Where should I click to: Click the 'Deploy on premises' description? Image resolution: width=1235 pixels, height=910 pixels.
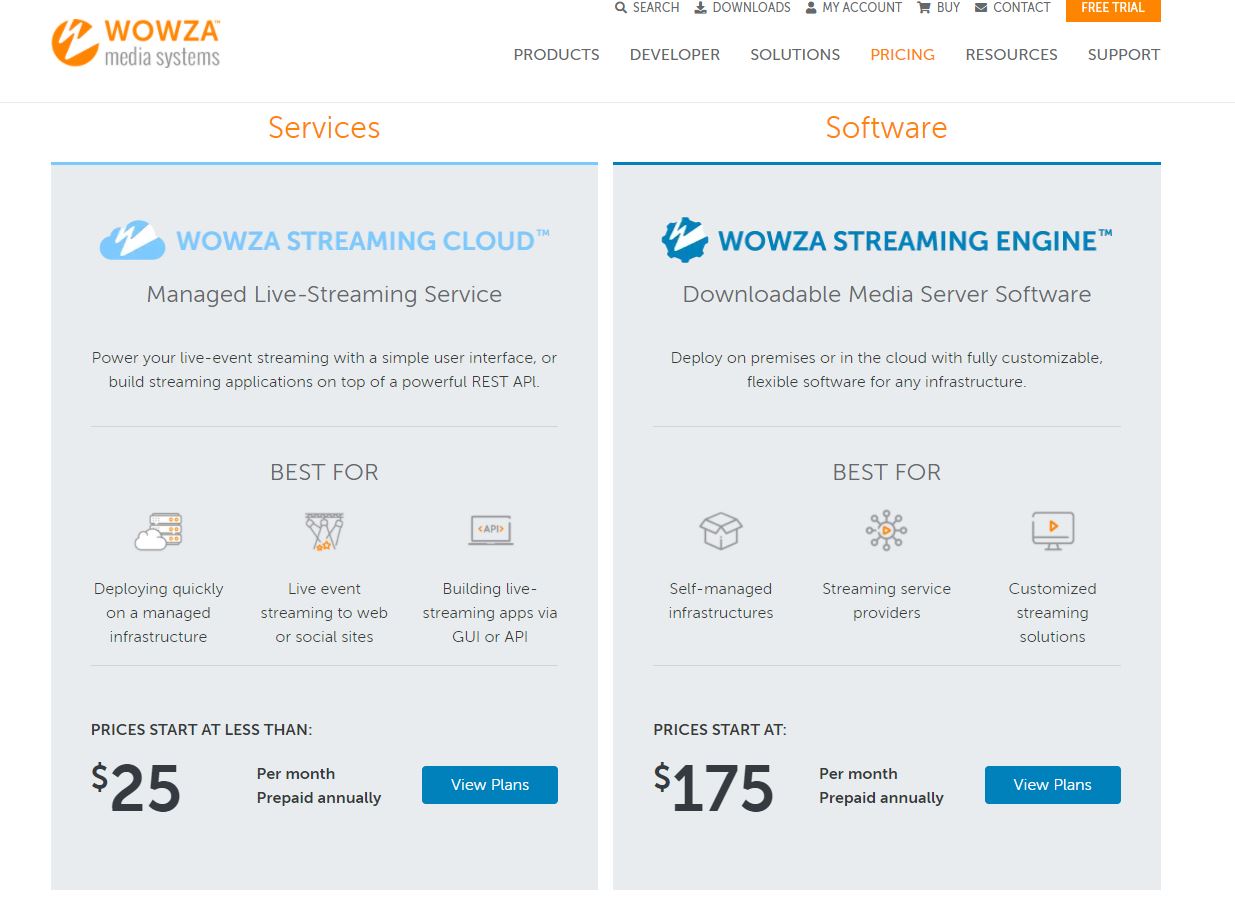pos(886,370)
